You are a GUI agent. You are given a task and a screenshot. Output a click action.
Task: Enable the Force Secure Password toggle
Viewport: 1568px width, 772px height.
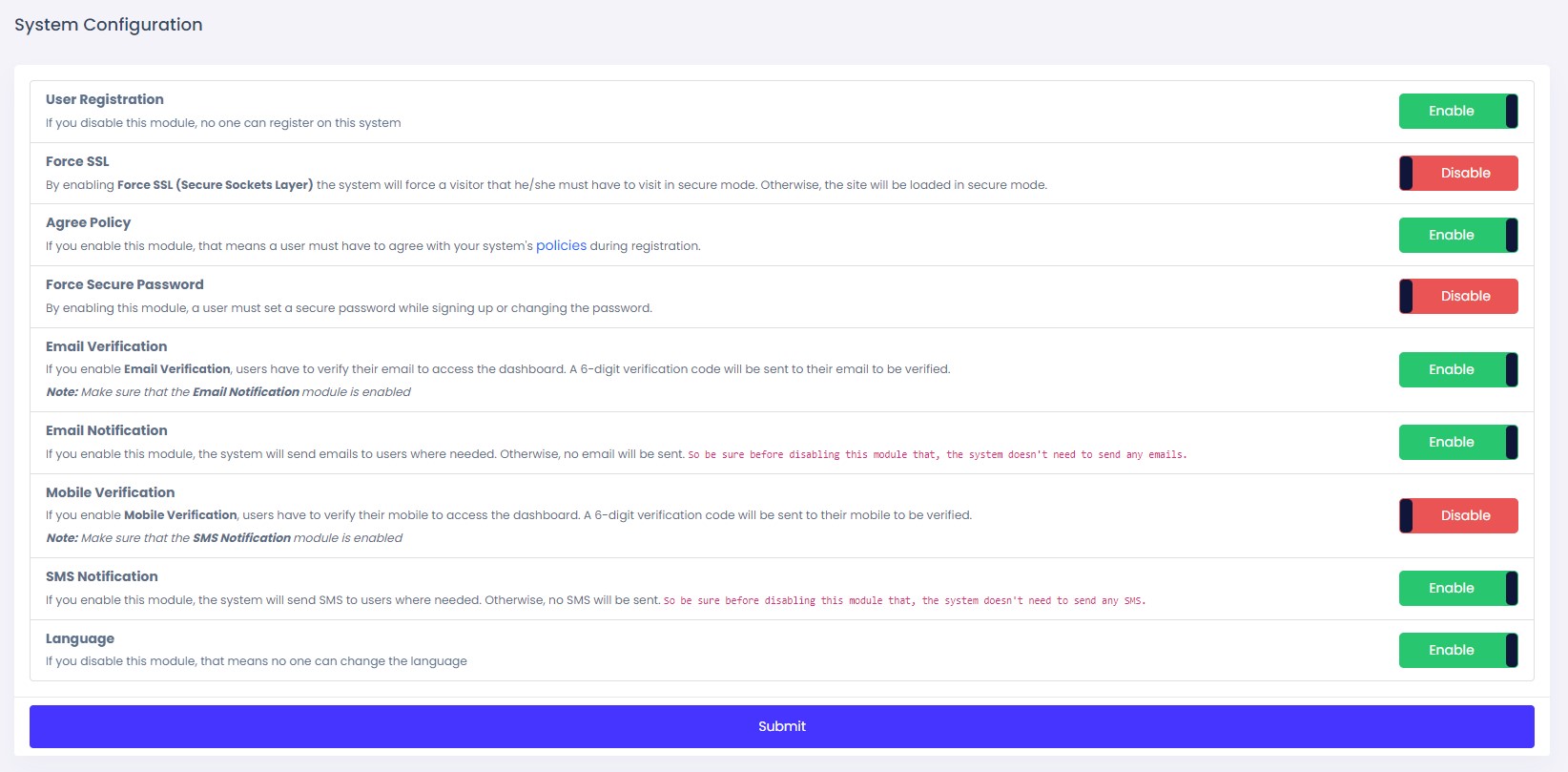tap(1457, 297)
